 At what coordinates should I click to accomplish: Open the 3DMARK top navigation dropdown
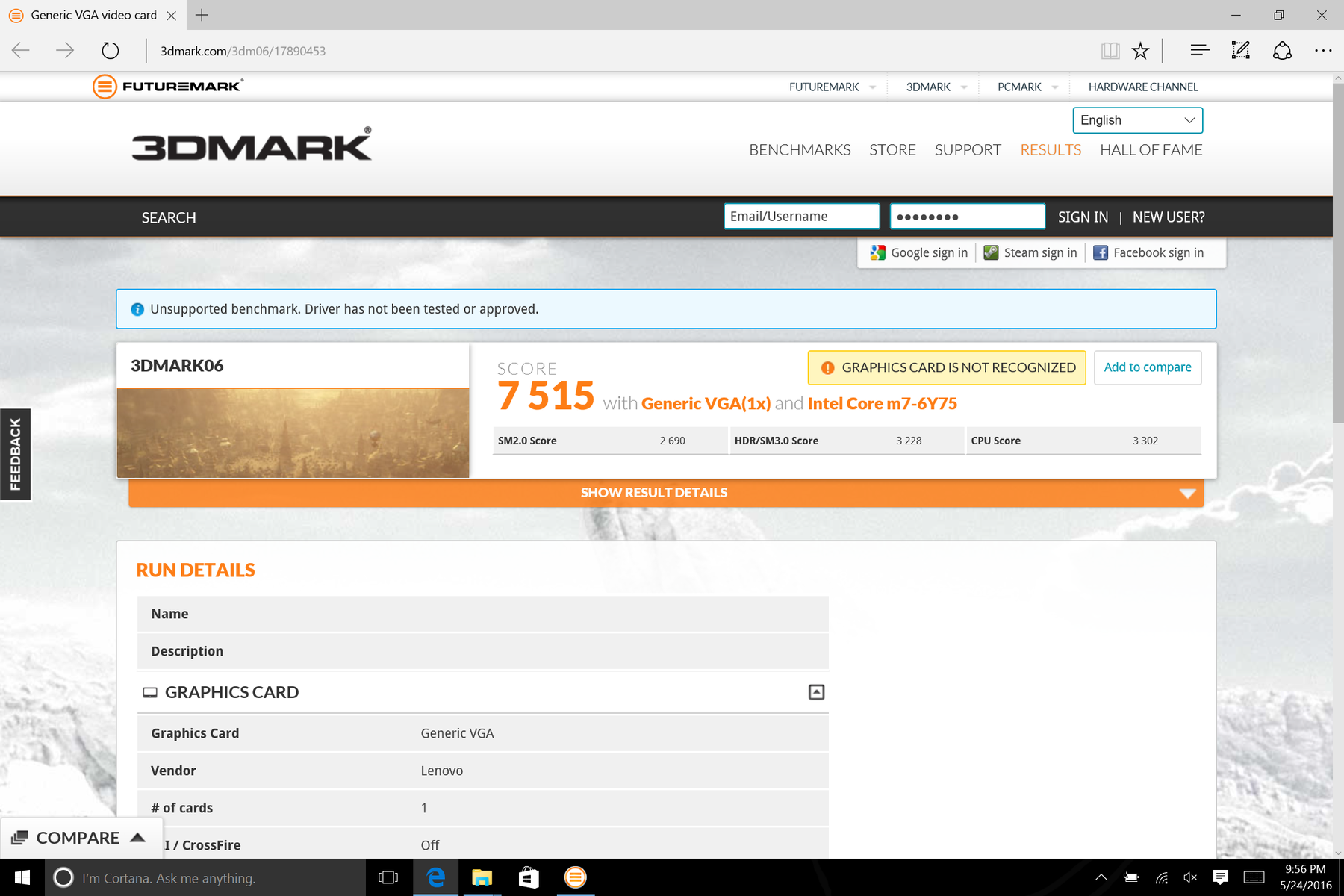pyautogui.click(x=936, y=87)
